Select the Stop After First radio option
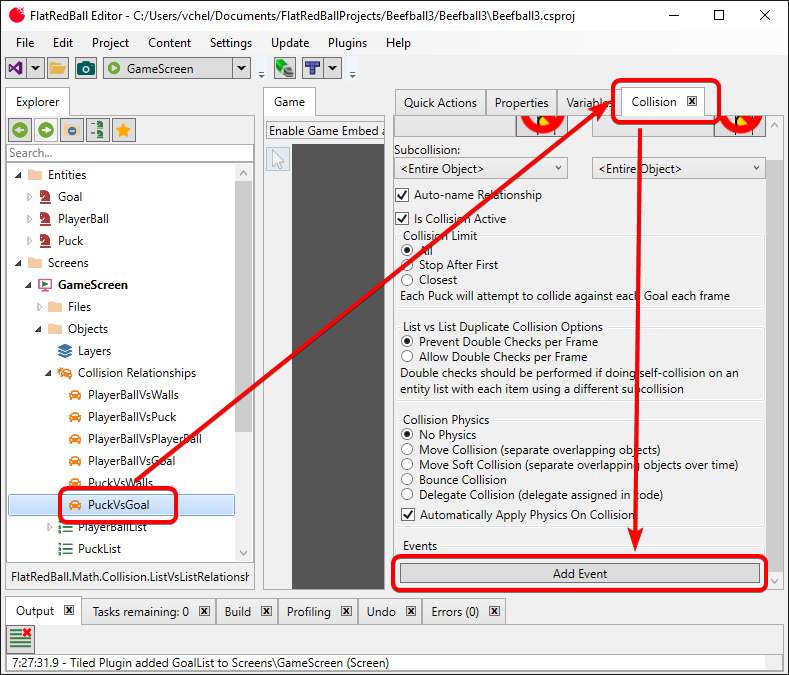This screenshot has width=789, height=675. [408, 265]
